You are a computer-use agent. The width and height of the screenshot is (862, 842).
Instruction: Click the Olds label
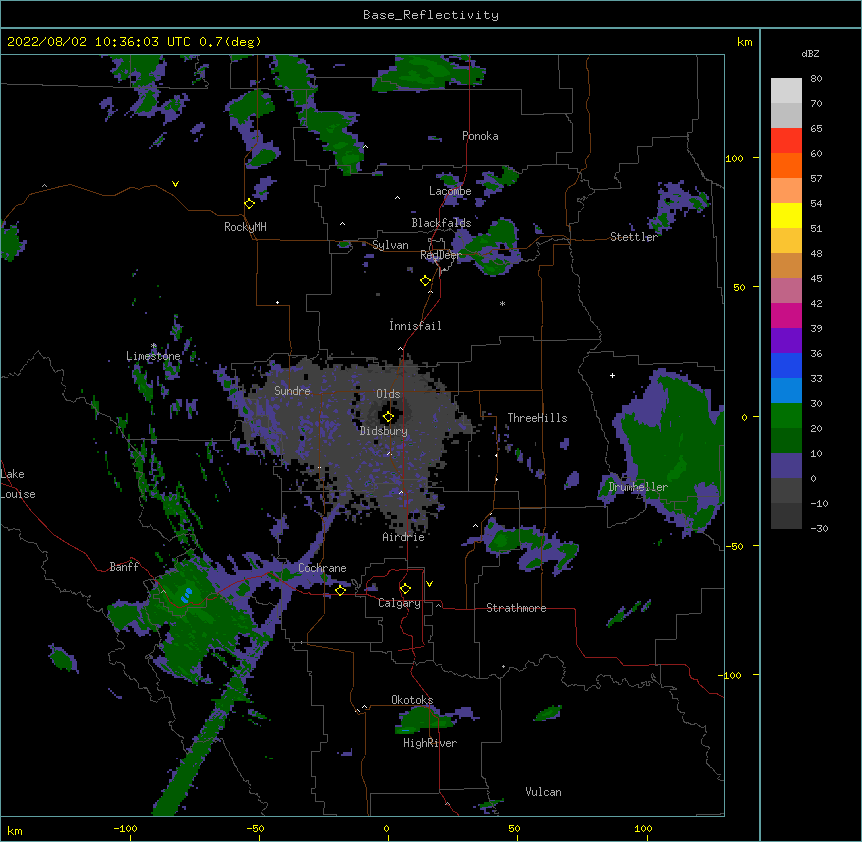pos(388,394)
